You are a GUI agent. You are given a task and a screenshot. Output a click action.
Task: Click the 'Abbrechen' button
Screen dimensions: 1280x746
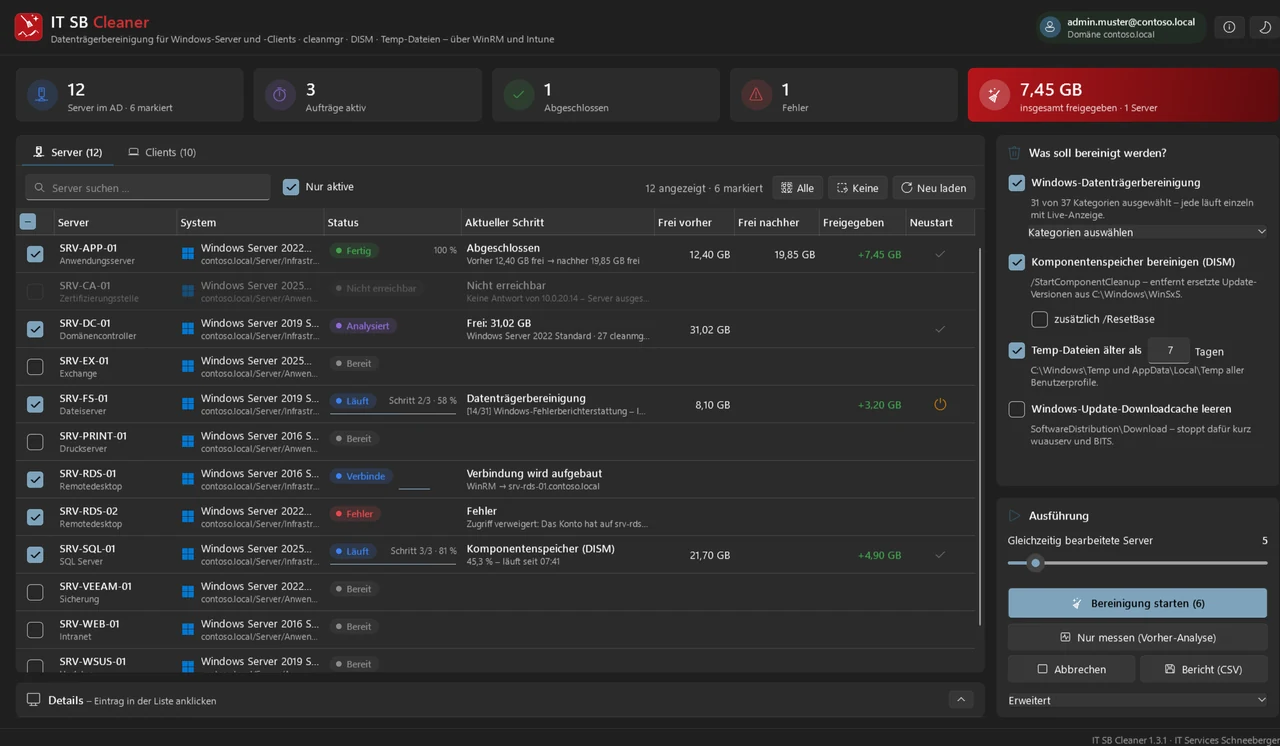point(1071,669)
